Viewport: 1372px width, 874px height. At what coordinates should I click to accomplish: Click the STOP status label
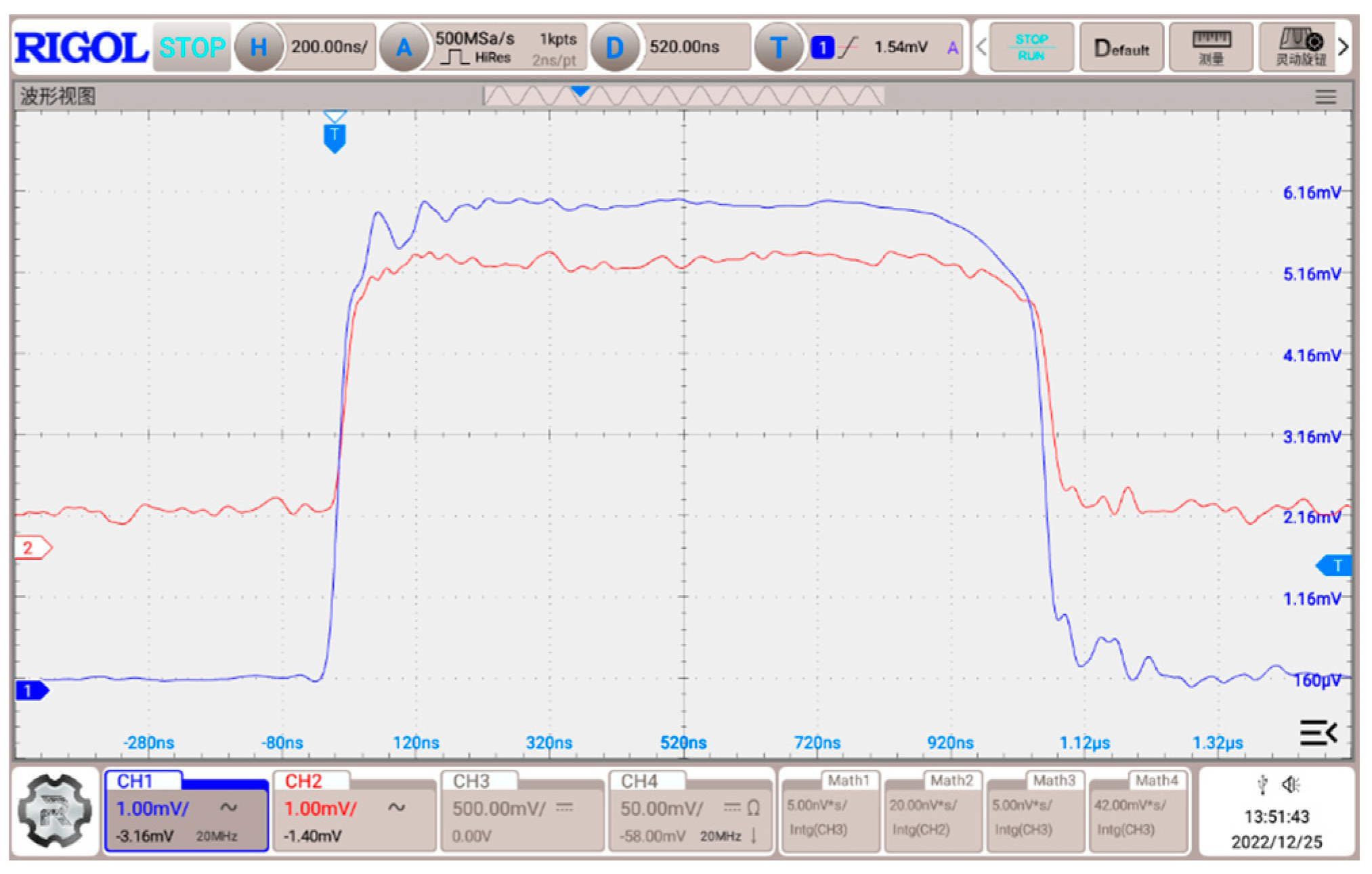[192, 47]
